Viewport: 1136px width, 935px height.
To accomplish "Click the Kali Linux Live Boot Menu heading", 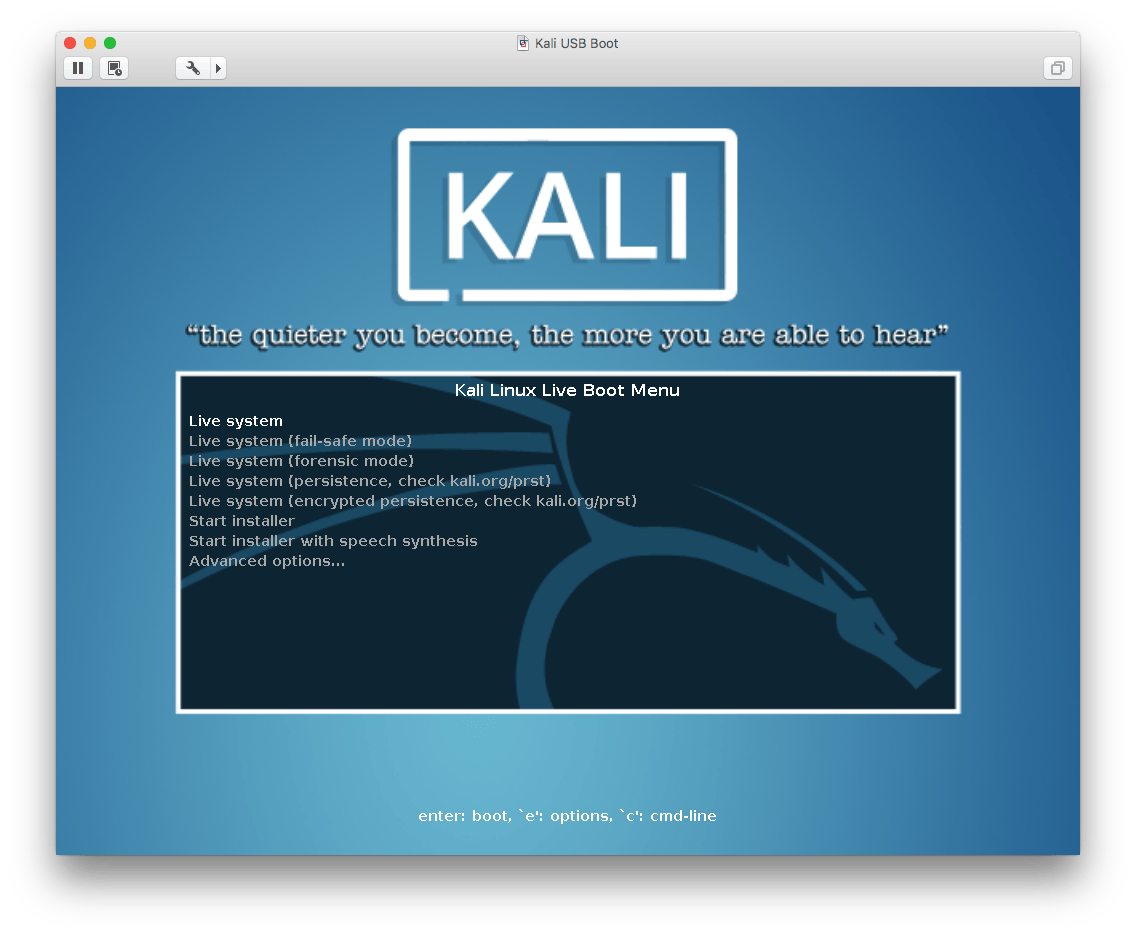I will pyautogui.click(x=567, y=390).
